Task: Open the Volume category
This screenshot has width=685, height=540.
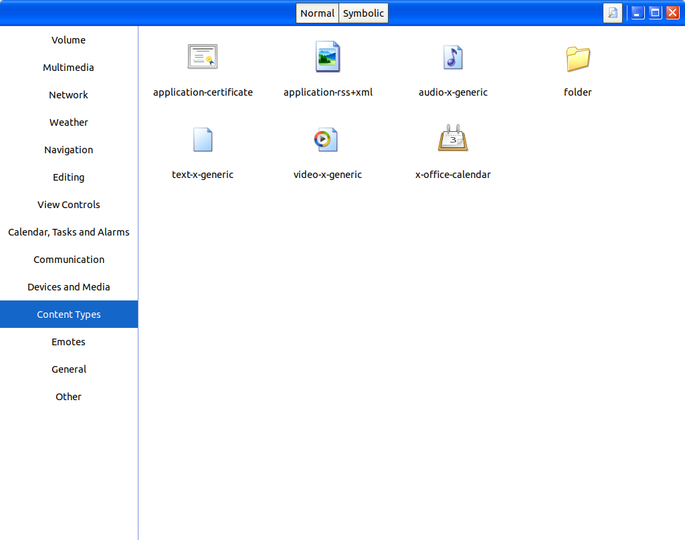Action: (69, 40)
